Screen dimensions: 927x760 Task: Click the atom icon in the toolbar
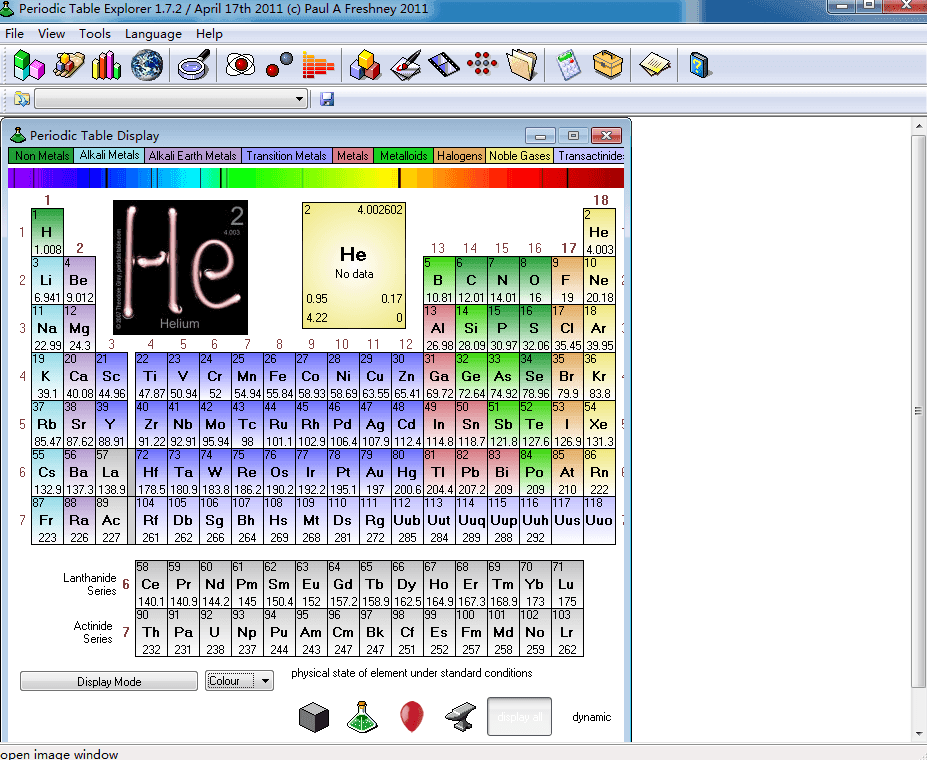click(240, 64)
